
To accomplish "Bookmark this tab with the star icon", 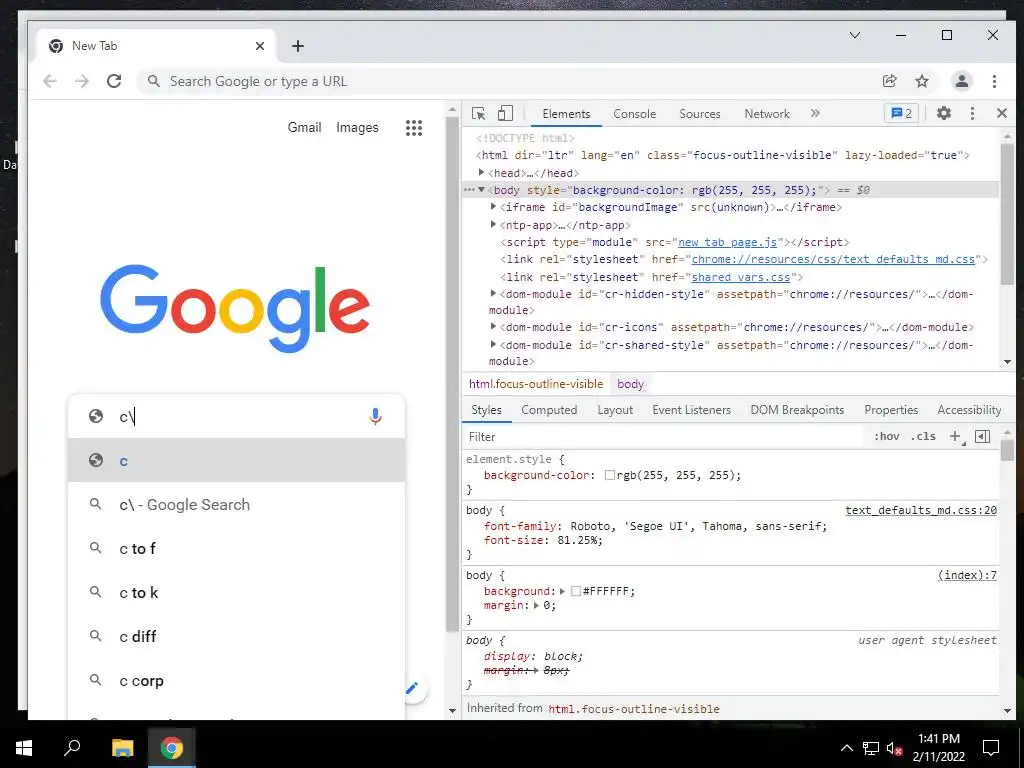I will pos(921,81).
